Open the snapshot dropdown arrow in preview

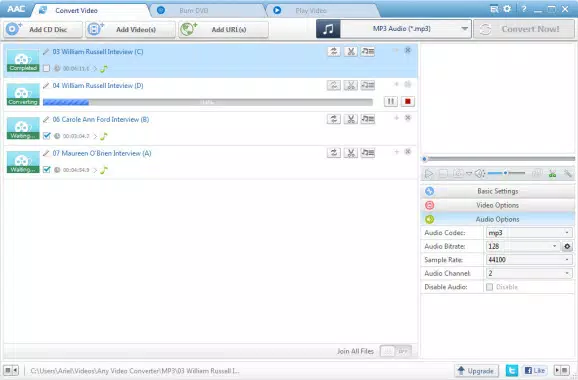point(469,174)
